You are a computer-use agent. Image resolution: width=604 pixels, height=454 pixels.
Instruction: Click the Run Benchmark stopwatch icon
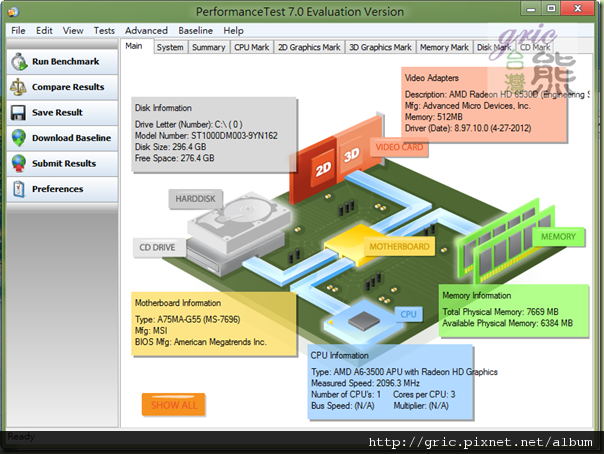tap(19, 62)
